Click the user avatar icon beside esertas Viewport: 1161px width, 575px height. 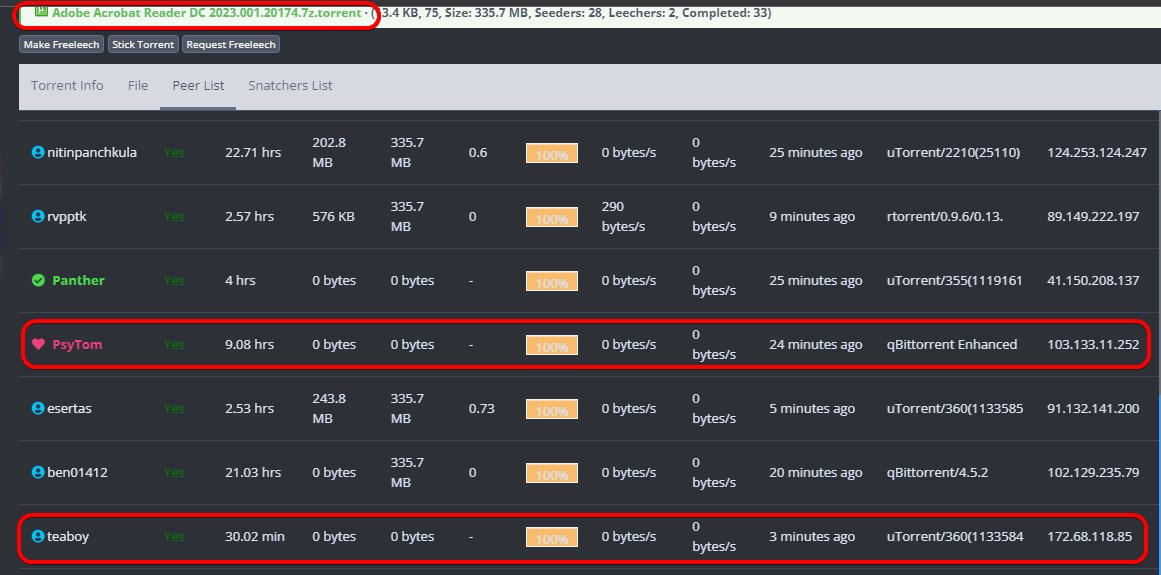38,408
